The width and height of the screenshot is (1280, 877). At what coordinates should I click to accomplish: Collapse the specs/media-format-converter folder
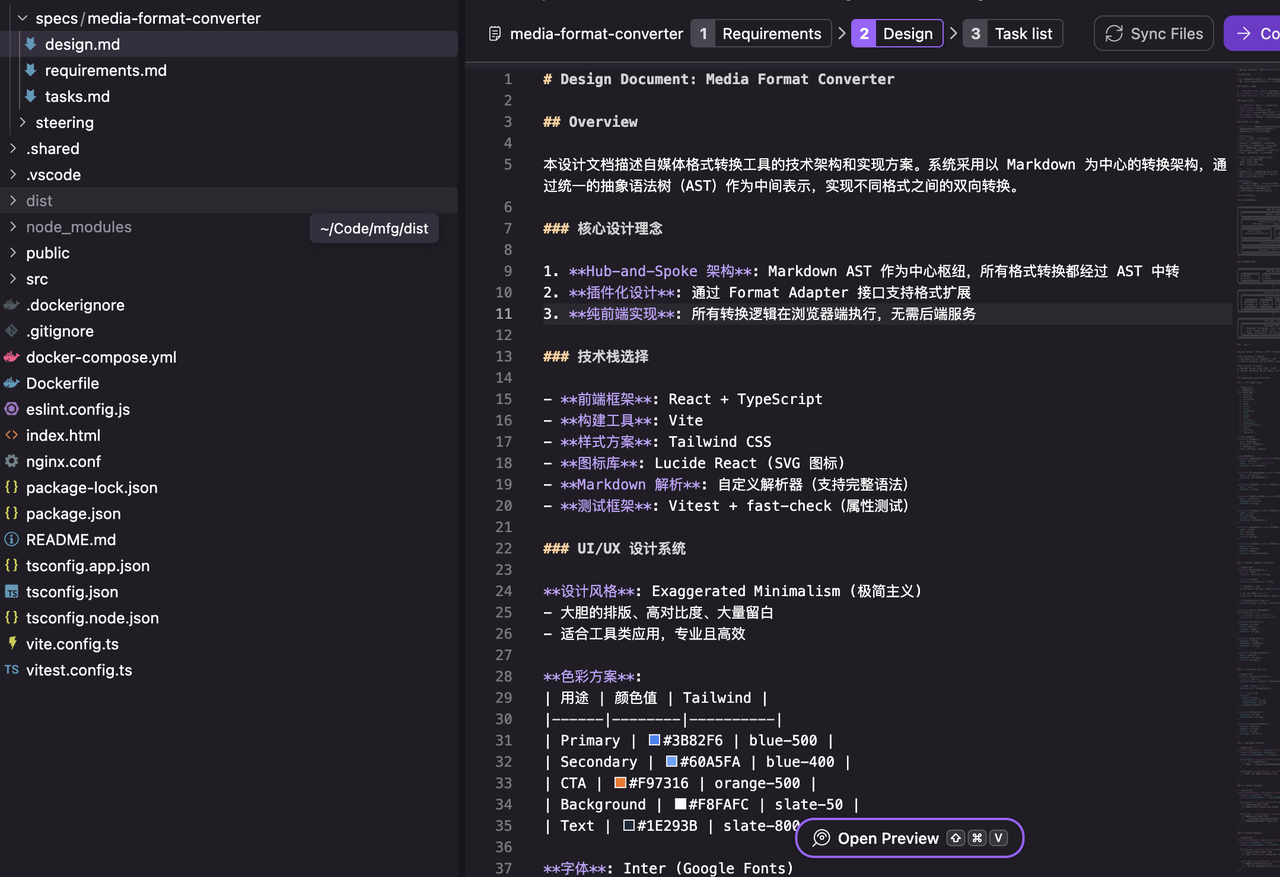[x=23, y=18]
